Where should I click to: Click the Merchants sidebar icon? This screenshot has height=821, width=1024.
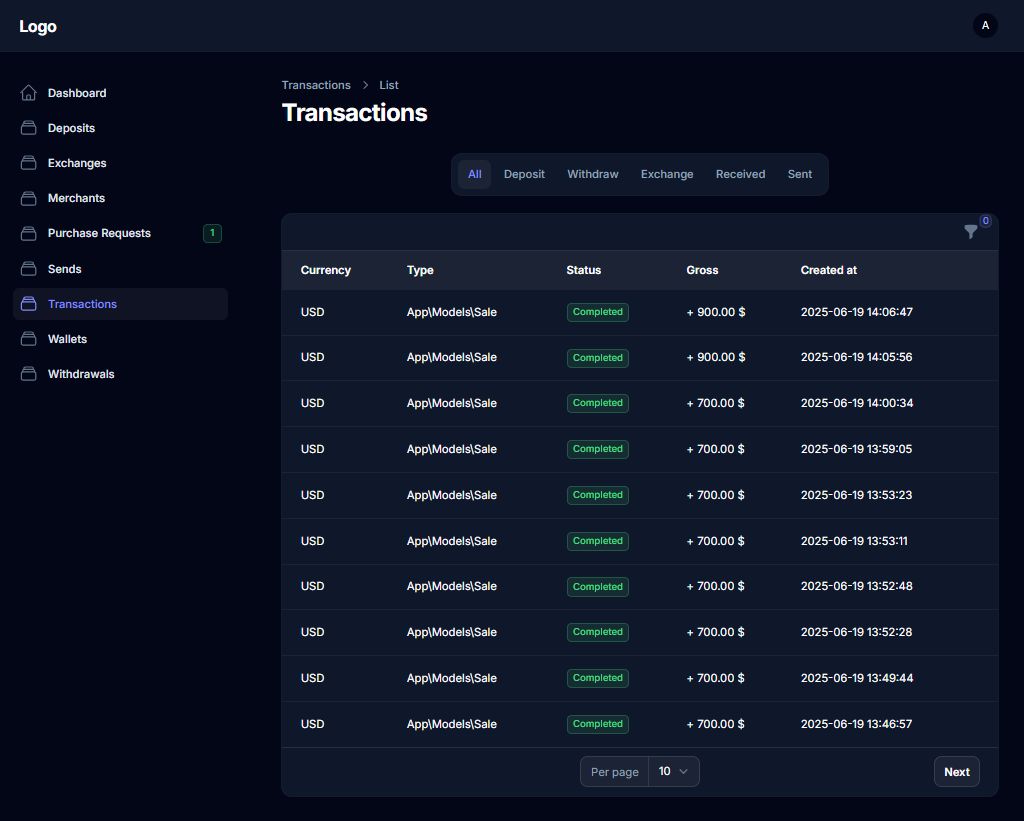pos(29,198)
